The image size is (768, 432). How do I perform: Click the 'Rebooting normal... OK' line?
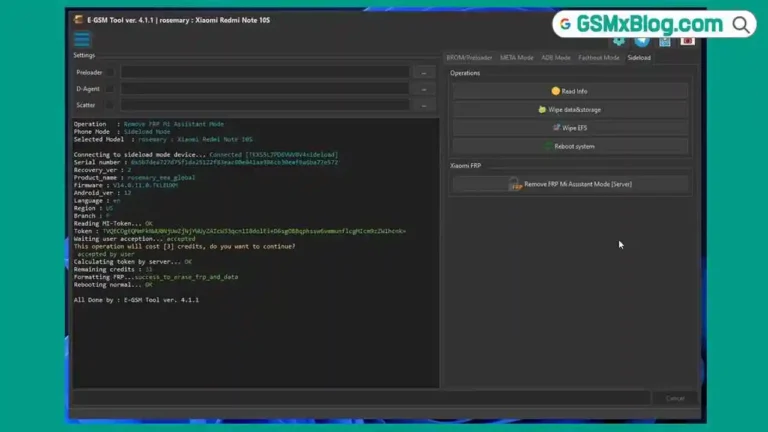click(x=113, y=285)
